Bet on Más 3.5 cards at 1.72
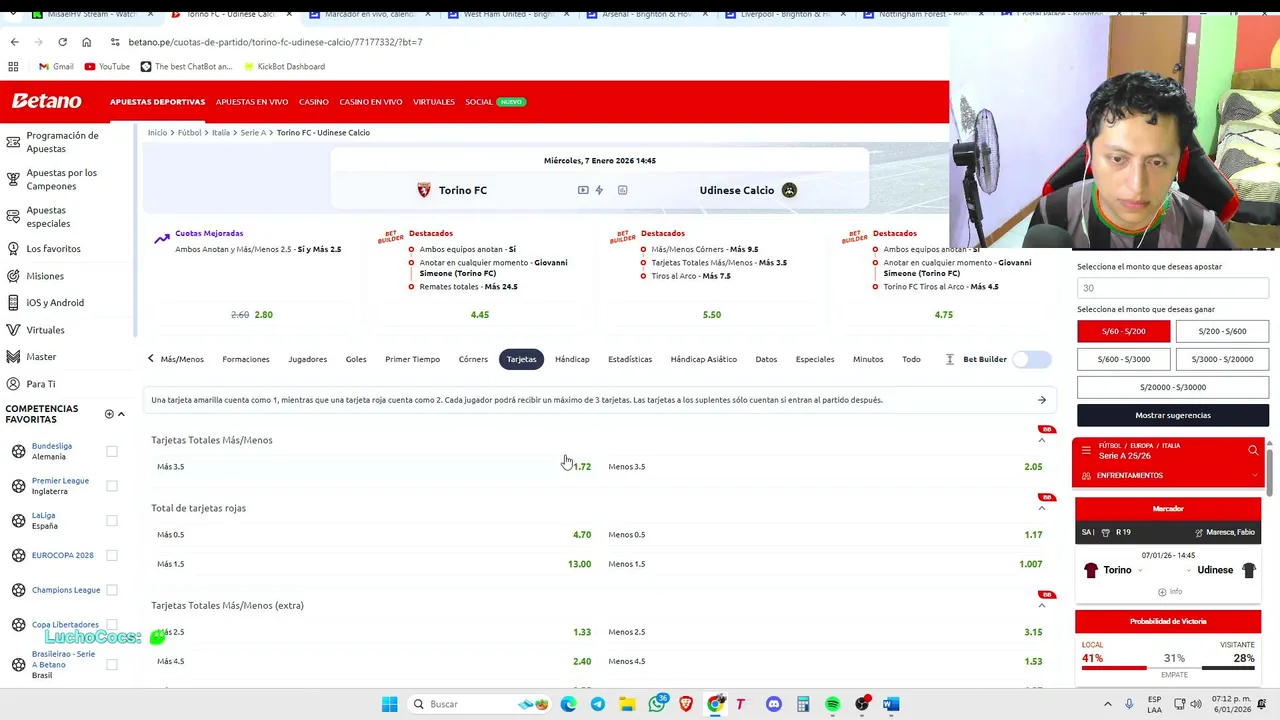Viewport: 1280px width, 720px height. [x=373, y=466]
